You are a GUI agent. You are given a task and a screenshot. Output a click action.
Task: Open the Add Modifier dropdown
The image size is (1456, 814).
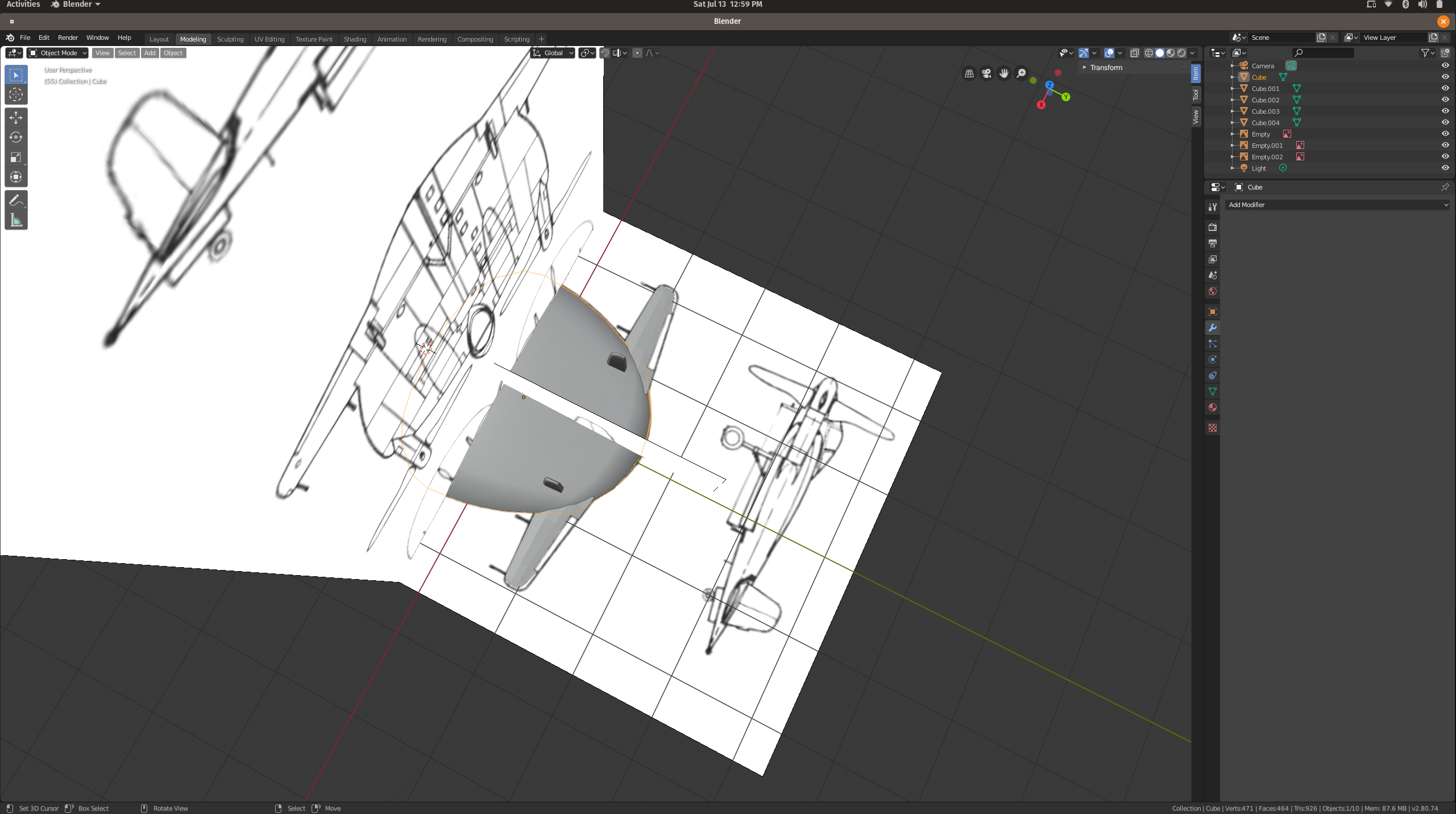[1338, 205]
